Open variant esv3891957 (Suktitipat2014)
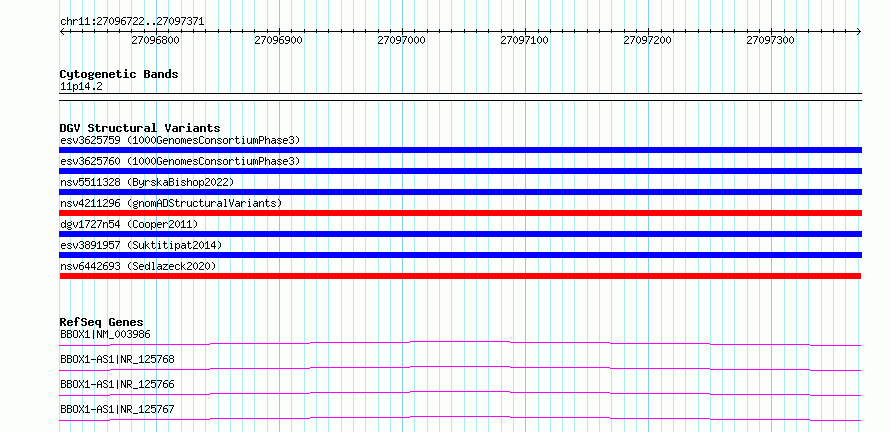This screenshot has height=432, width=890. click(x=141, y=245)
